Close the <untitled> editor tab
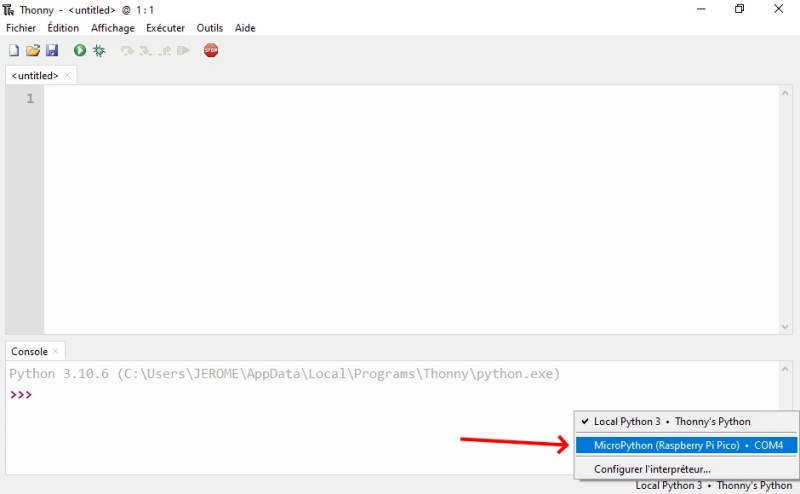The image size is (800, 494). click(x=67, y=75)
